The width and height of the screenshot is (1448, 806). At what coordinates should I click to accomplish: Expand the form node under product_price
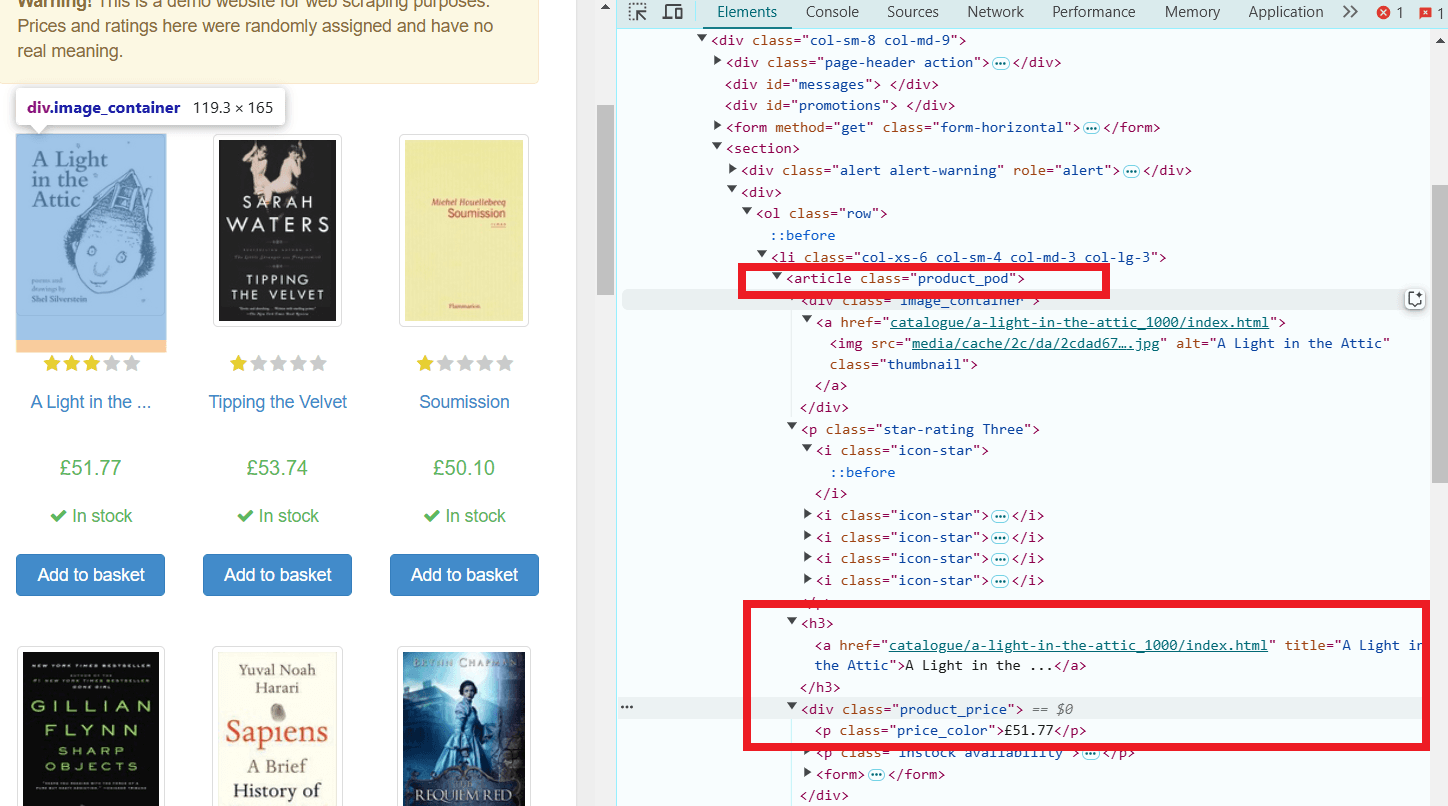pos(807,773)
